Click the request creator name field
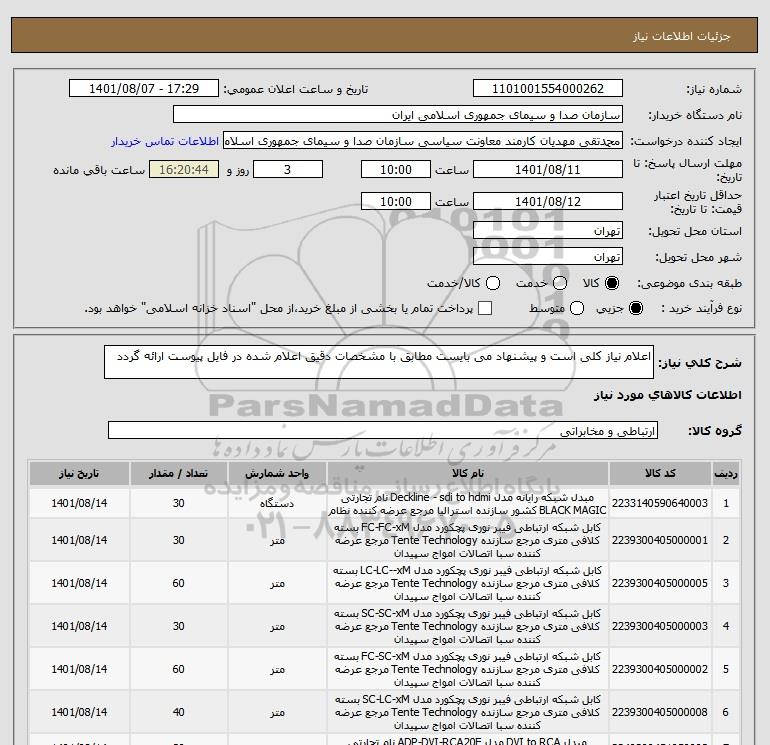The width and height of the screenshot is (770, 745). [423, 141]
